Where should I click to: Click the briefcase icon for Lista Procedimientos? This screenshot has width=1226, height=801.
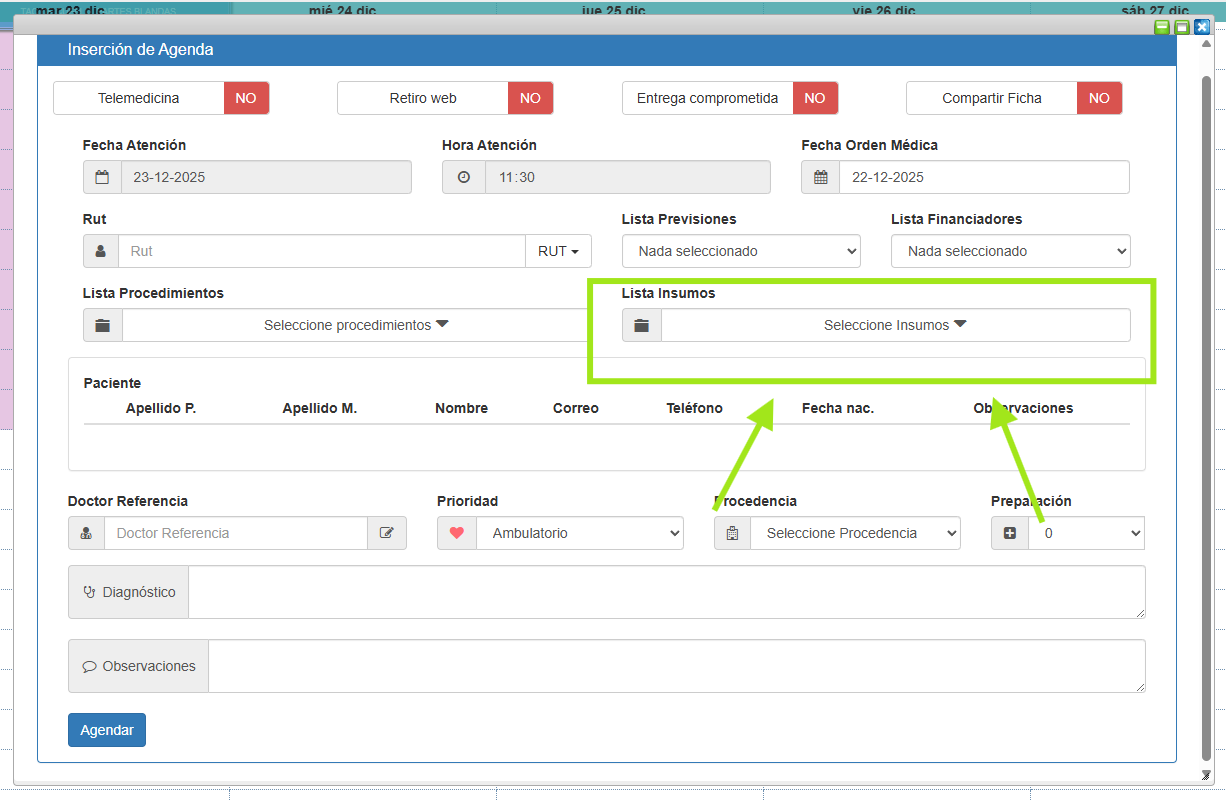103,325
